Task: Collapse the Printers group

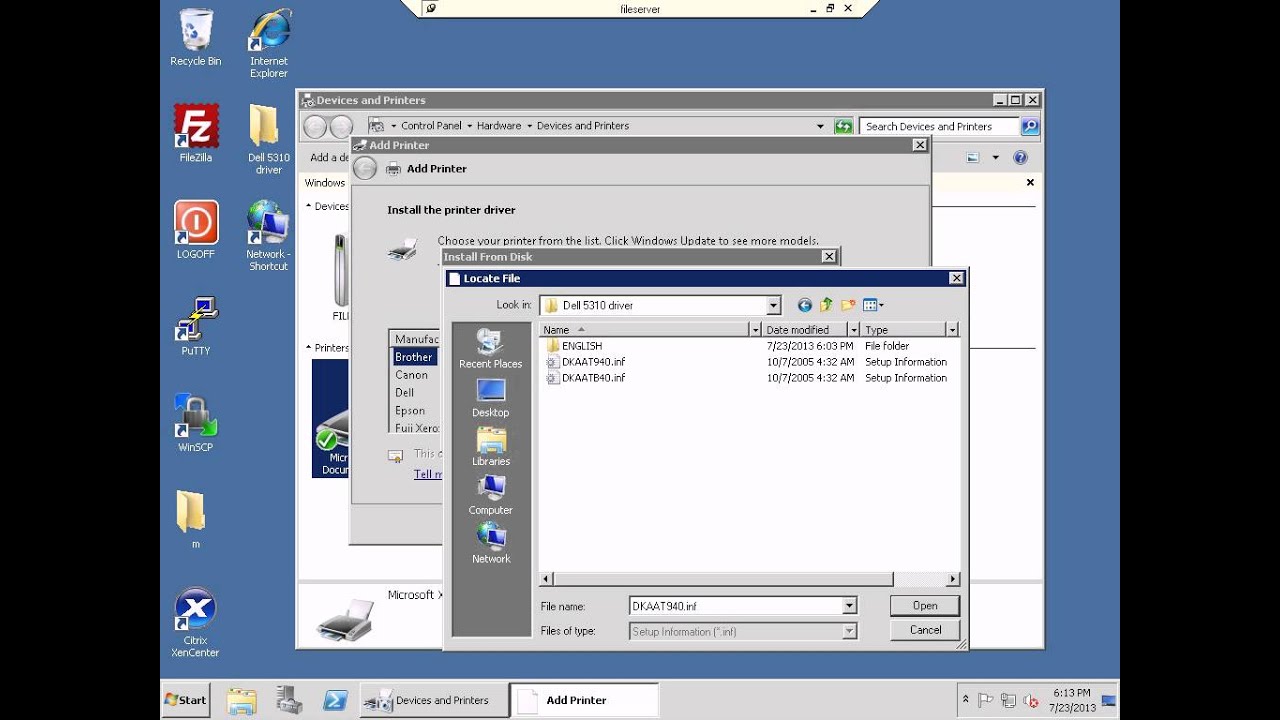Action: point(309,348)
